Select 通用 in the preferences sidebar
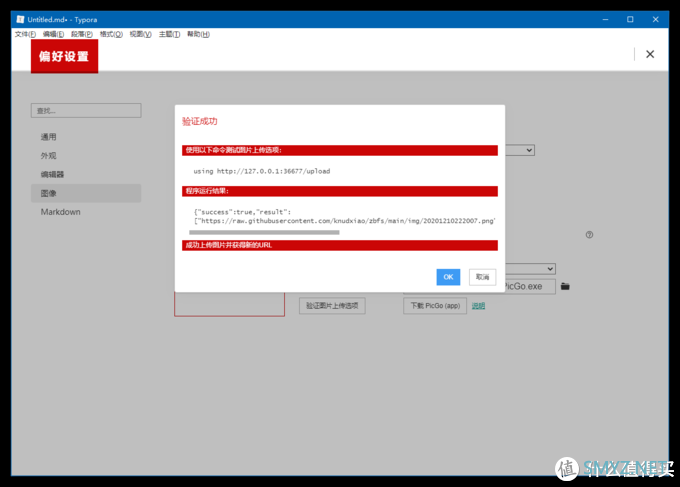This screenshot has width=680, height=487. click(49, 137)
